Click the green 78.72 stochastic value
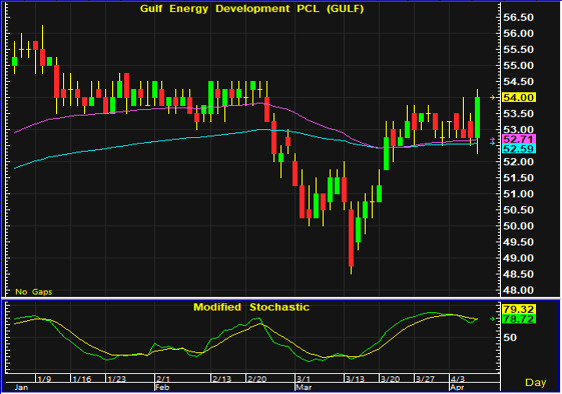The width and height of the screenshot is (562, 394). coord(519,319)
